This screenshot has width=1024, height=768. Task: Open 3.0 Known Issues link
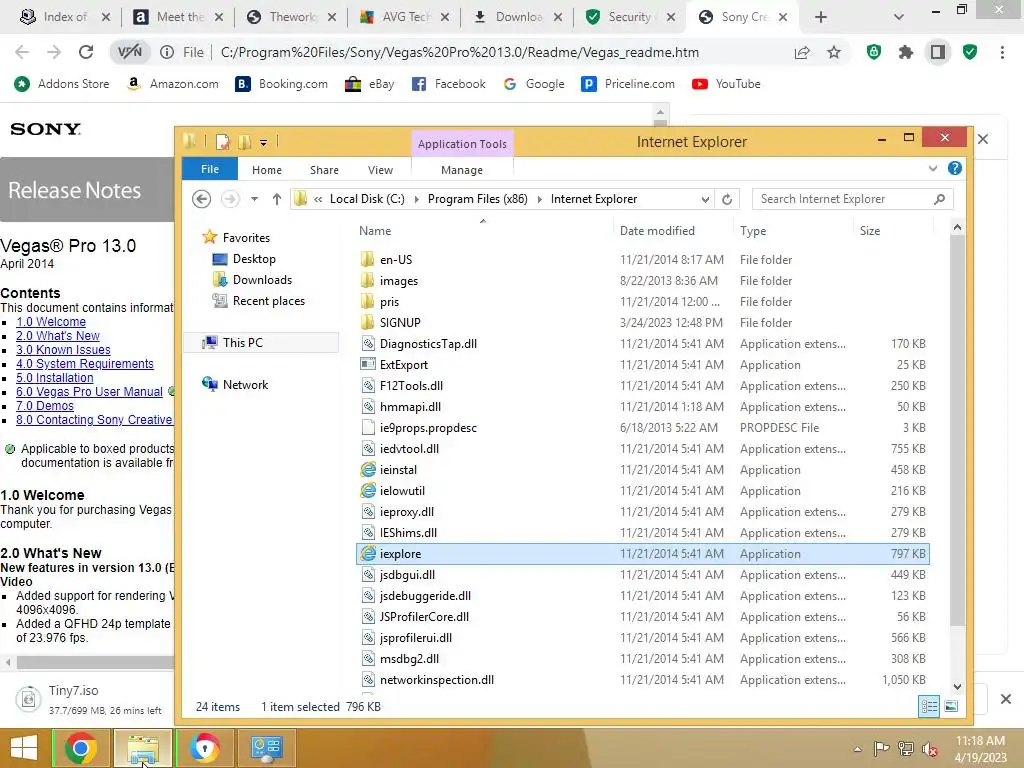pos(63,350)
